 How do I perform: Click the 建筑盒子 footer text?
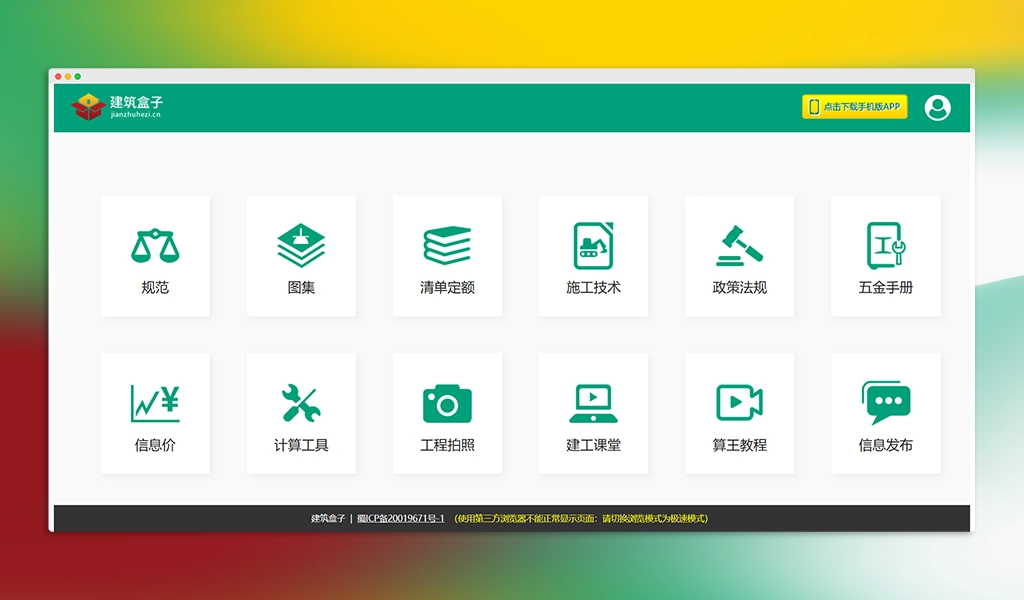328,518
